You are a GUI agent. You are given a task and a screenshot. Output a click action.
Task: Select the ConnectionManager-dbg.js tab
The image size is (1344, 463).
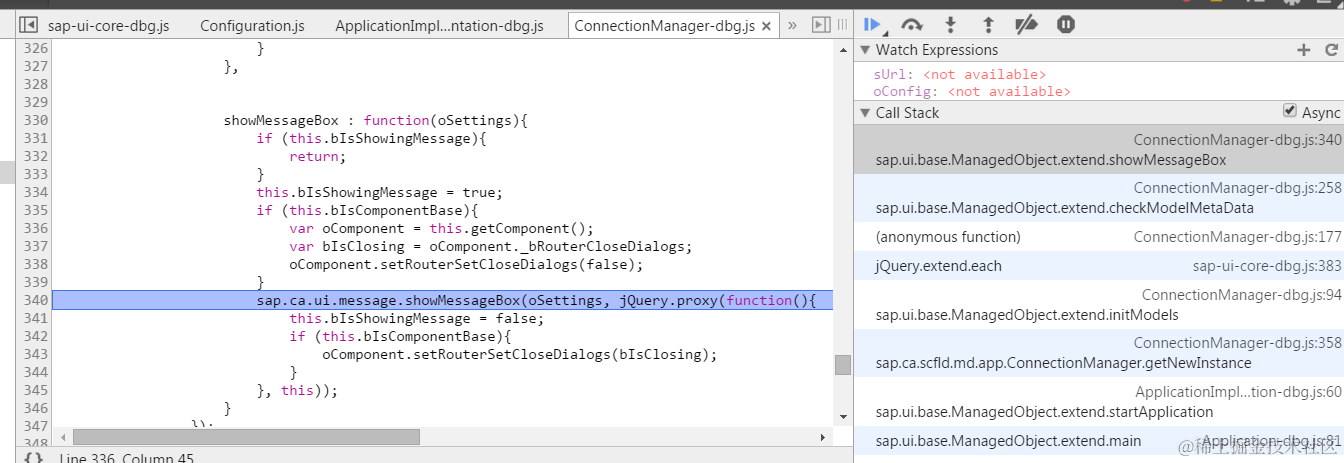tap(664, 26)
